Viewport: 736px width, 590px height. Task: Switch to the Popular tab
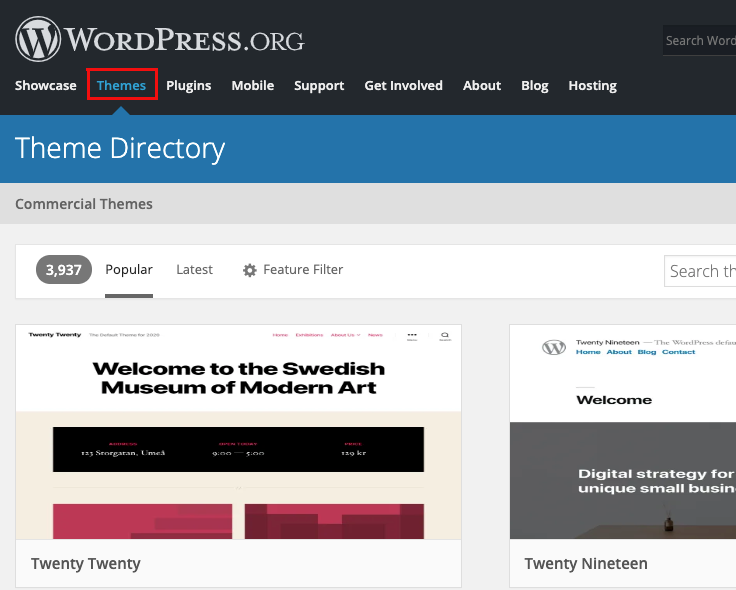tap(129, 269)
